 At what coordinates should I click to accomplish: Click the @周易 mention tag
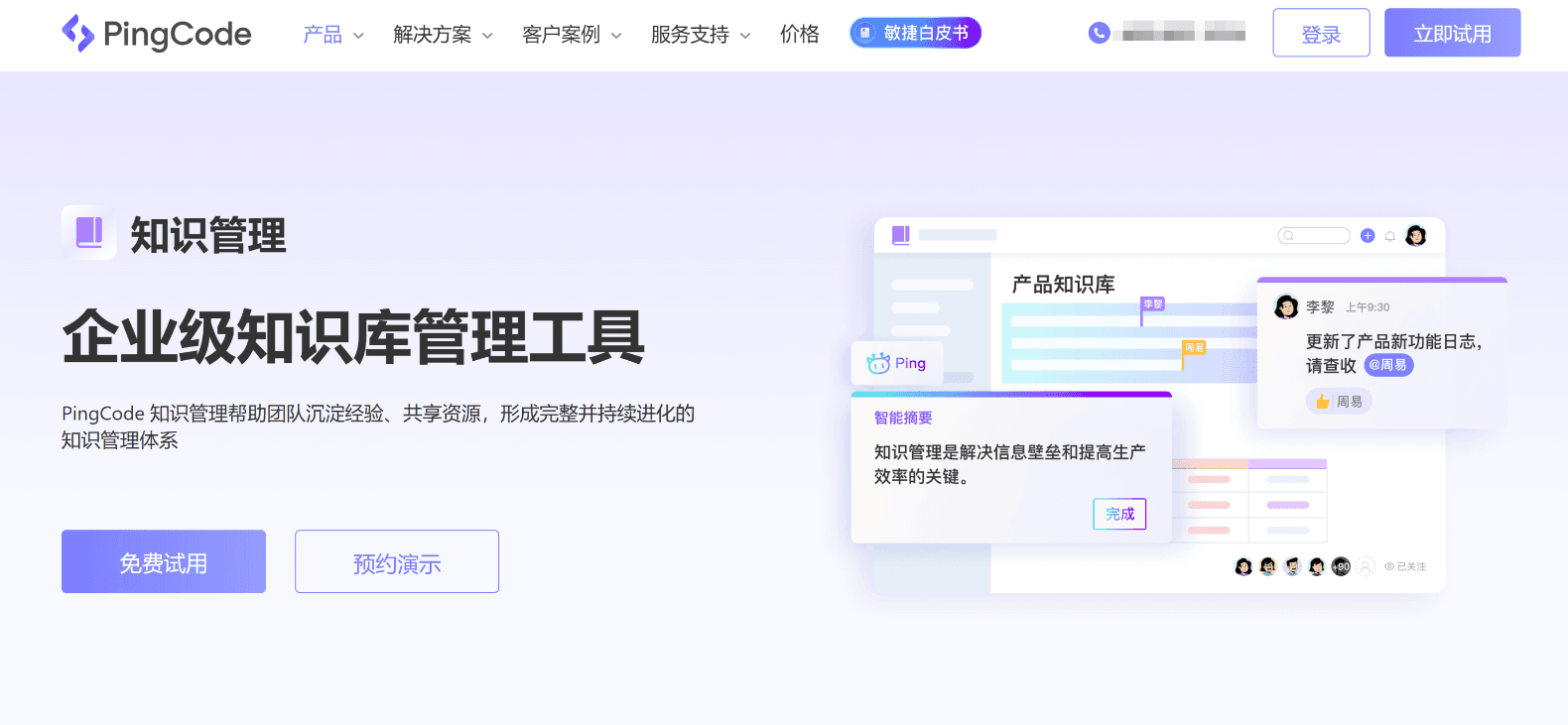click(x=1388, y=365)
